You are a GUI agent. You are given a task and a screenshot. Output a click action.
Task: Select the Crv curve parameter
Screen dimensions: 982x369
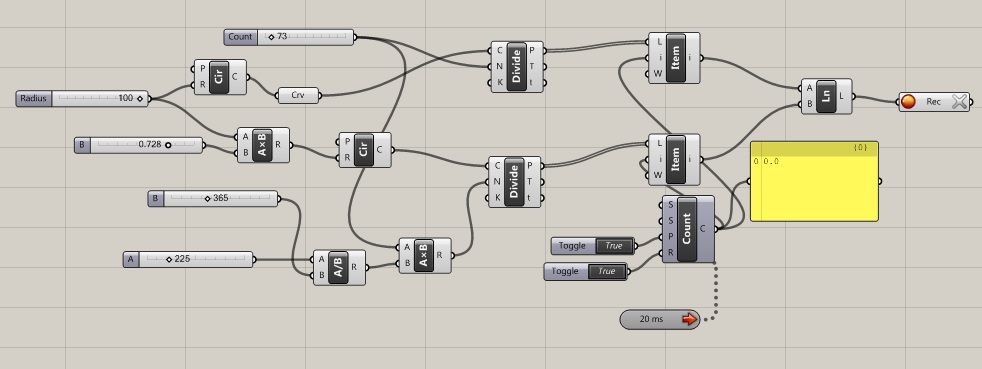[299, 95]
